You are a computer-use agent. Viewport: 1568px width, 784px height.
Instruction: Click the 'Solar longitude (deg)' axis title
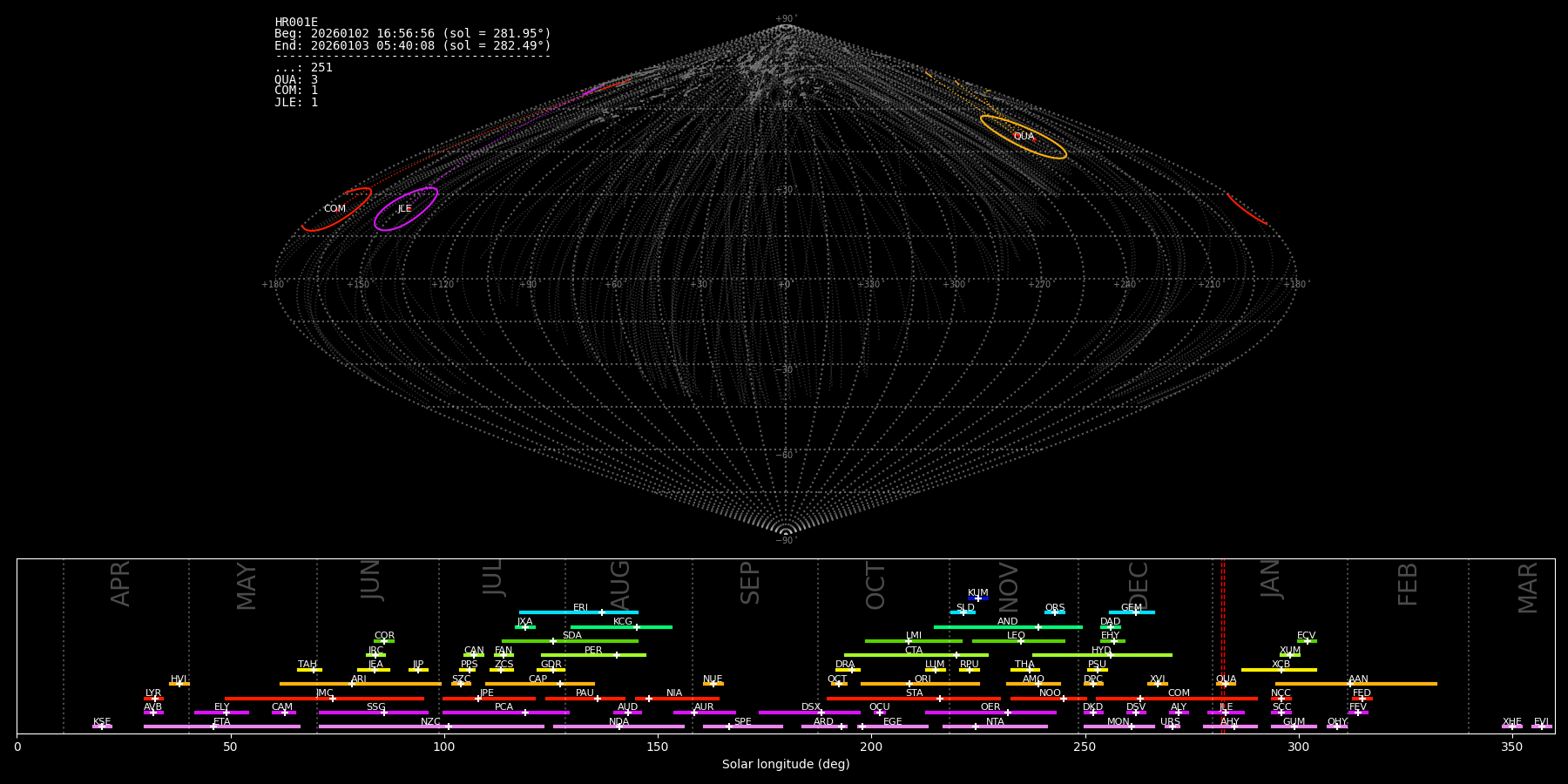click(x=786, y=765)
